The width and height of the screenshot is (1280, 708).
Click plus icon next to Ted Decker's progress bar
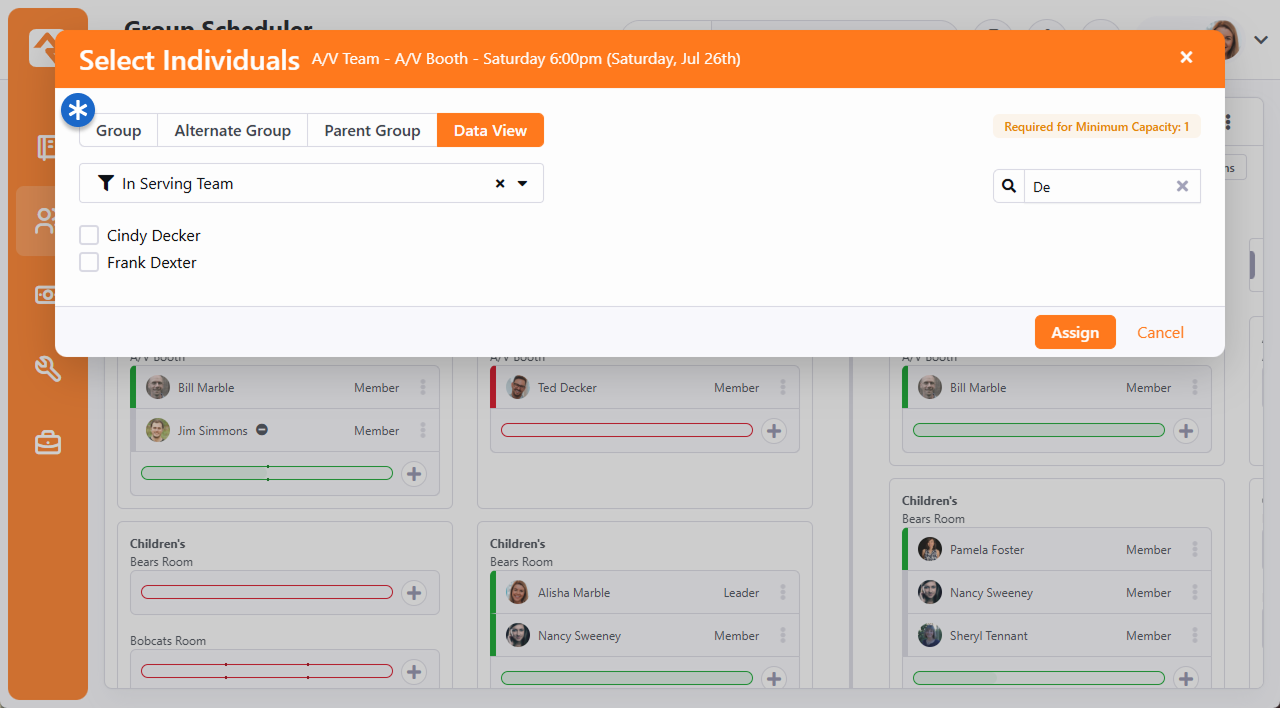pyautogui.click(x=773, y=431)
